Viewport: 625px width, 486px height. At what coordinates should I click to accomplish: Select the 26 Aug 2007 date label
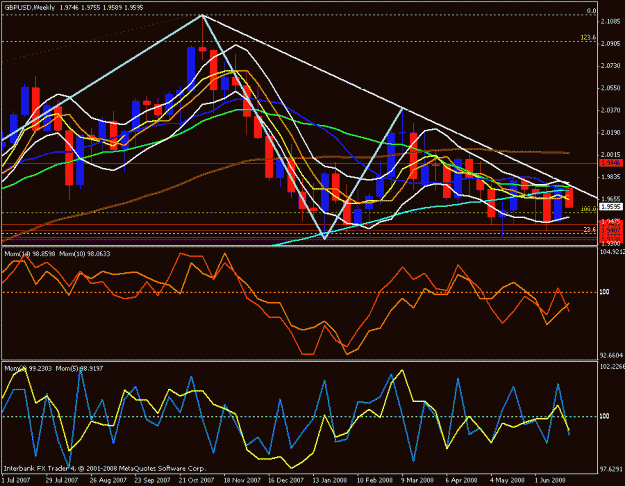[107, 480]
